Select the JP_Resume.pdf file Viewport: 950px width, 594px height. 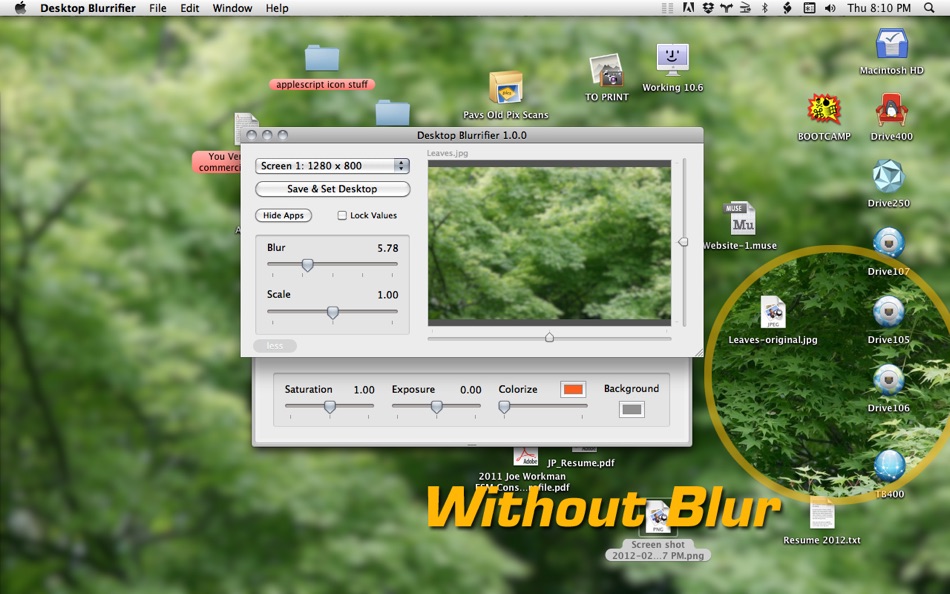(x=580, y=463)
